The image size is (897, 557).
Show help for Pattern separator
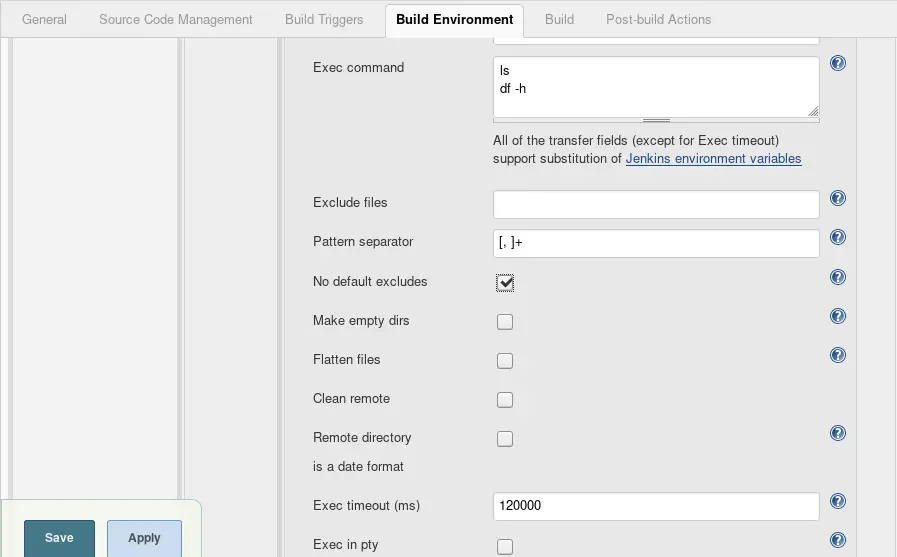838,237
